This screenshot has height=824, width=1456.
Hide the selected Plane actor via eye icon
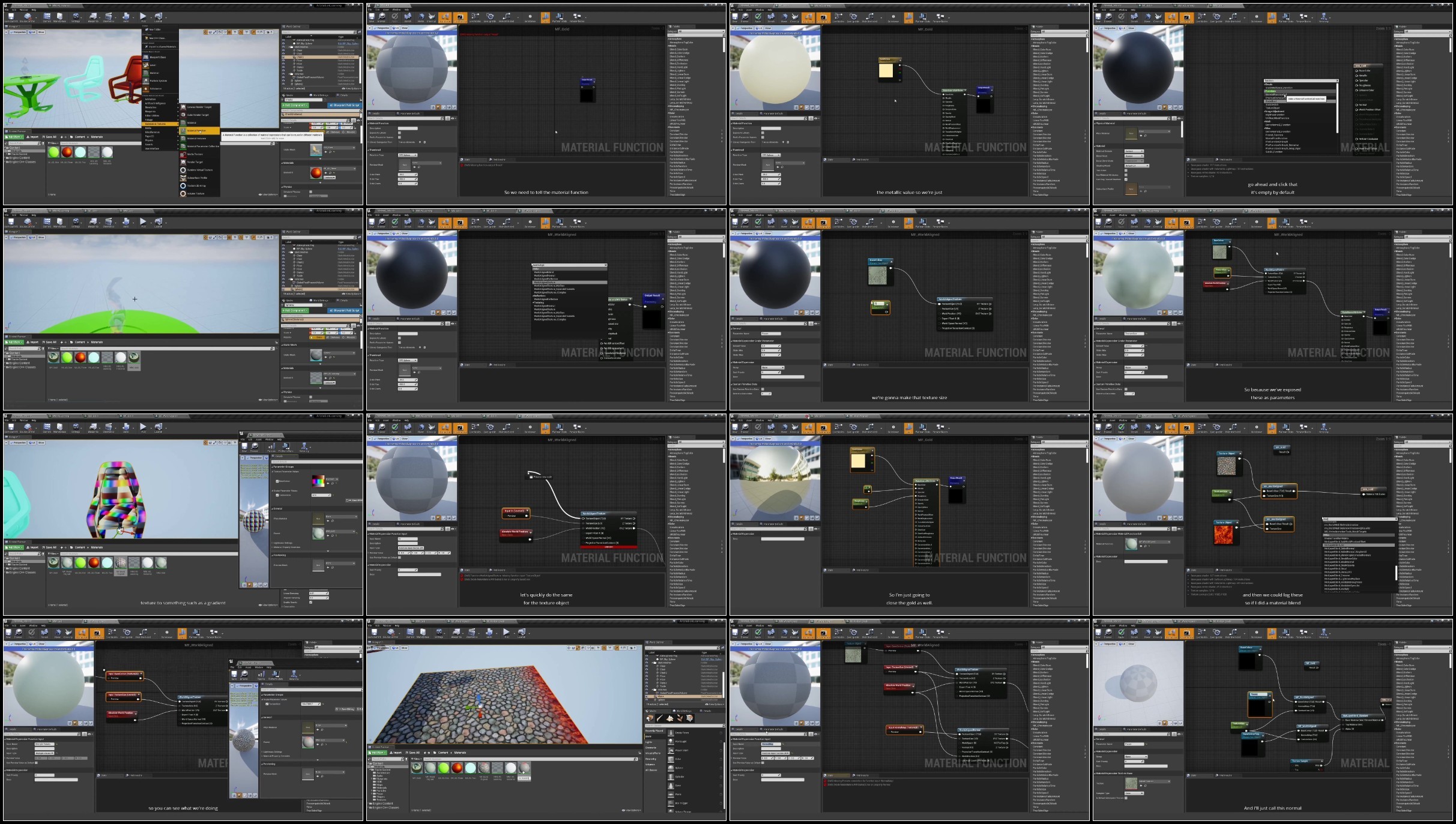pos(647,696)
